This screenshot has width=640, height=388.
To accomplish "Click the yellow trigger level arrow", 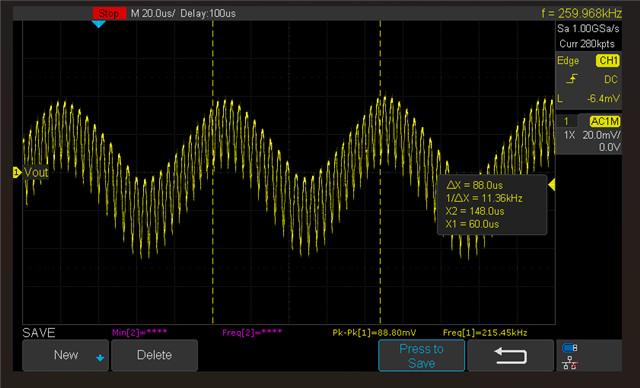I will point(551,185).
